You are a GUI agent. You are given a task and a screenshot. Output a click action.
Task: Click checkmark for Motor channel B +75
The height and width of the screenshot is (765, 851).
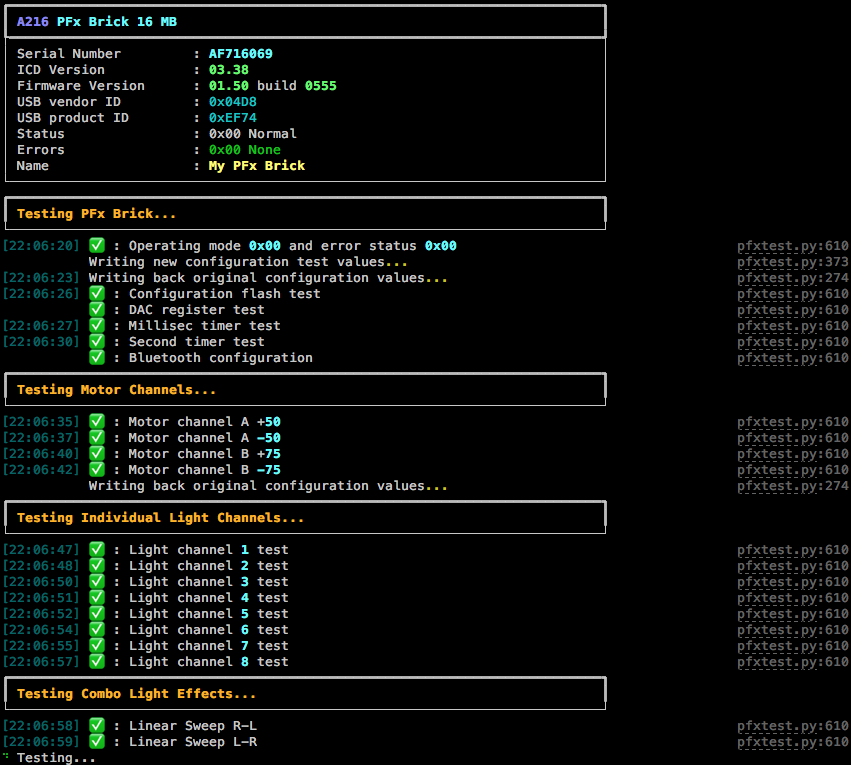97,454
